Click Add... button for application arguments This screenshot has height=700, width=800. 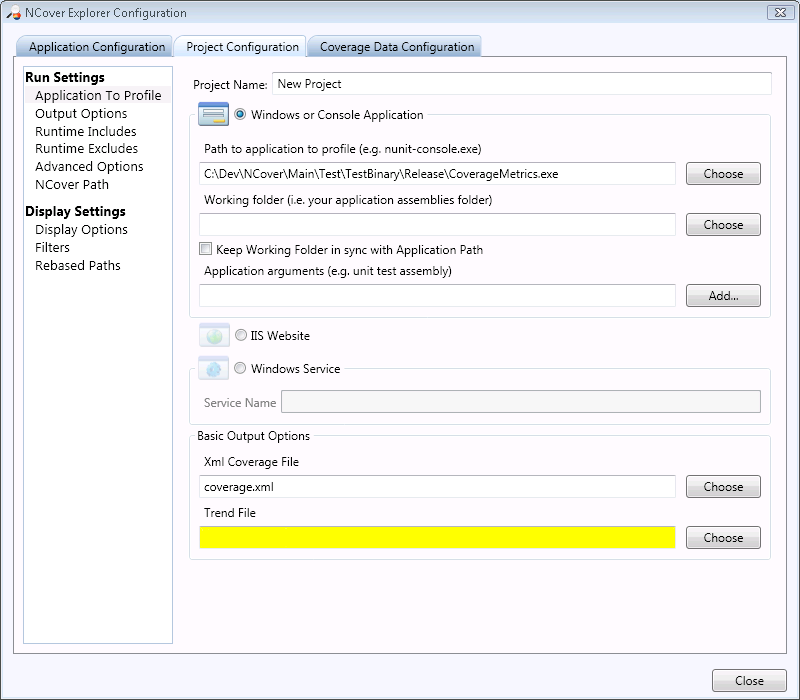coord(723,296)
